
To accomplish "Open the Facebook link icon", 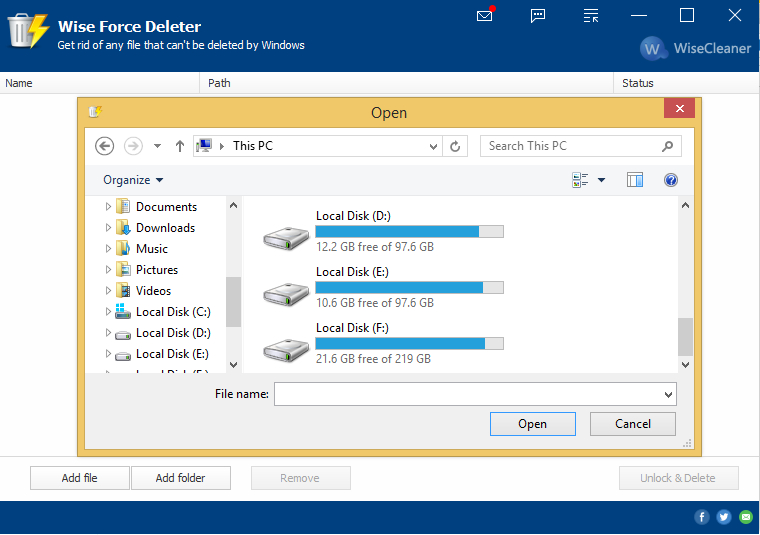I will (702, 517).
